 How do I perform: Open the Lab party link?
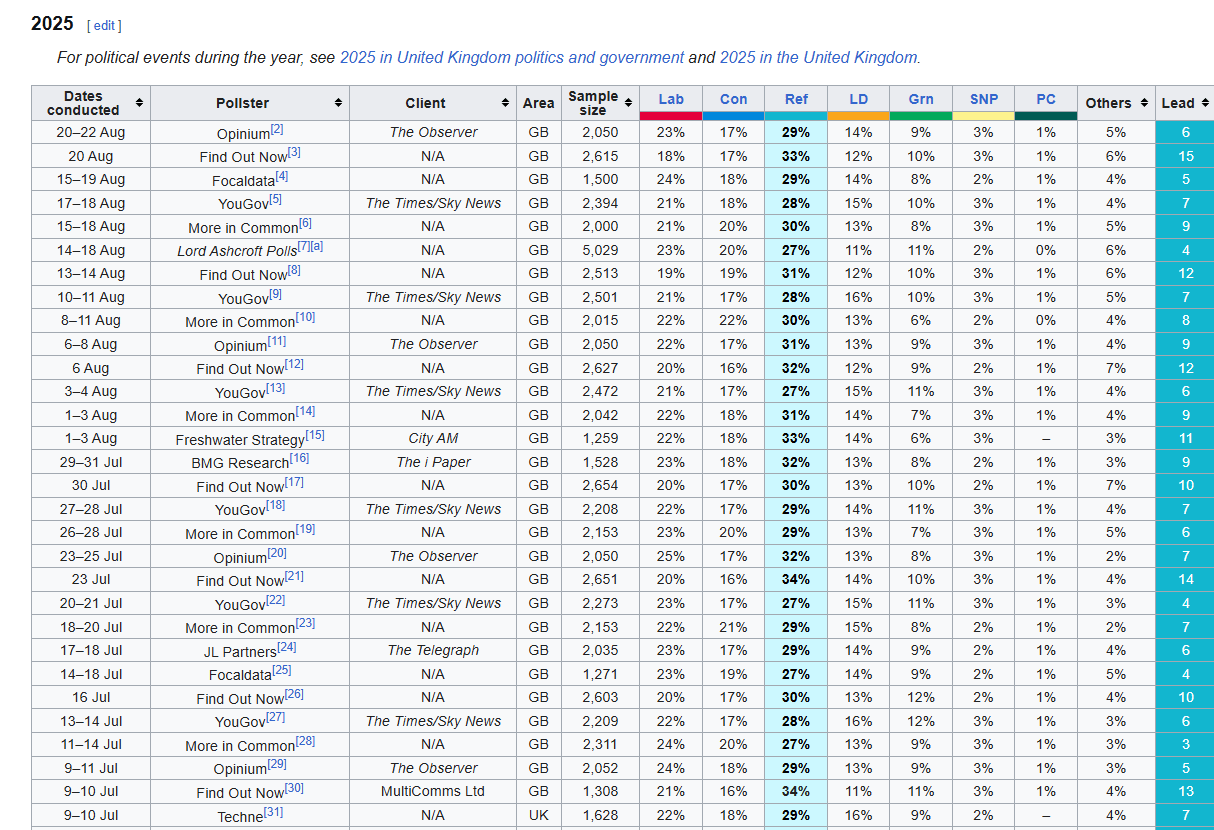click(671, 99)
